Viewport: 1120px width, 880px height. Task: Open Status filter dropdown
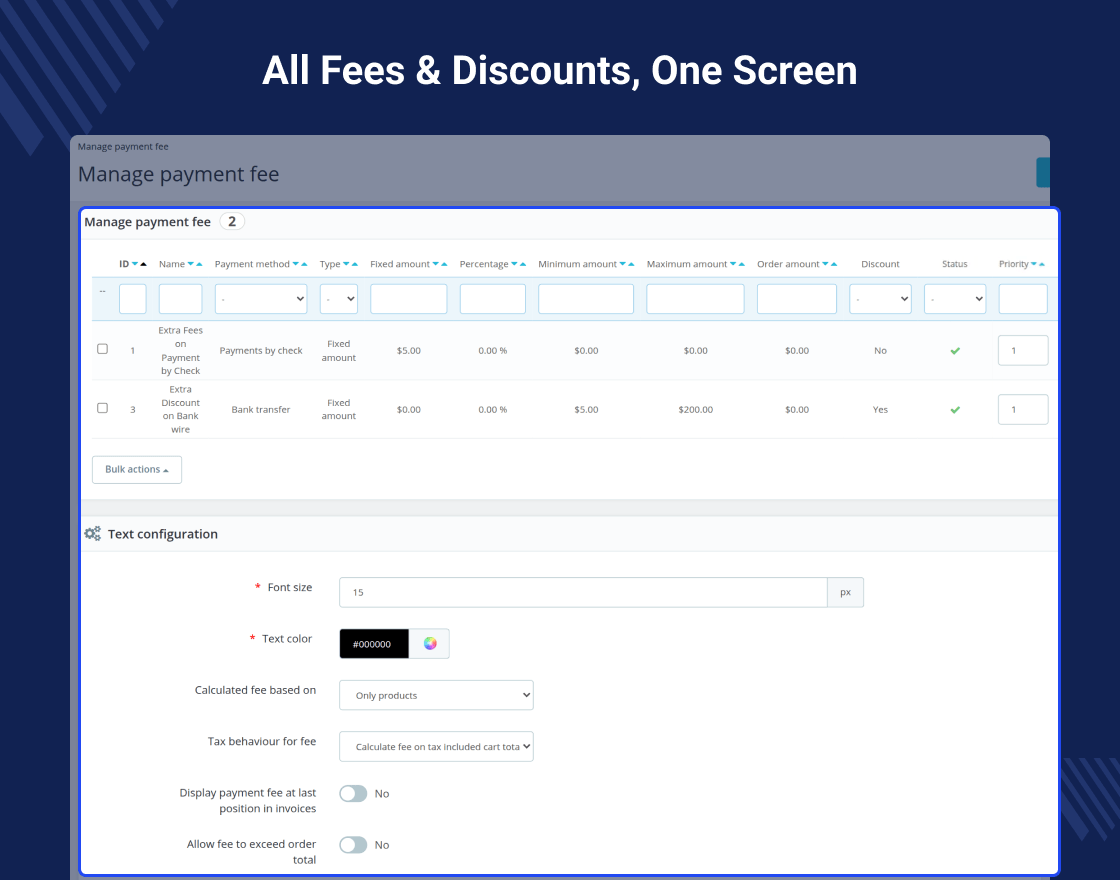955,299
